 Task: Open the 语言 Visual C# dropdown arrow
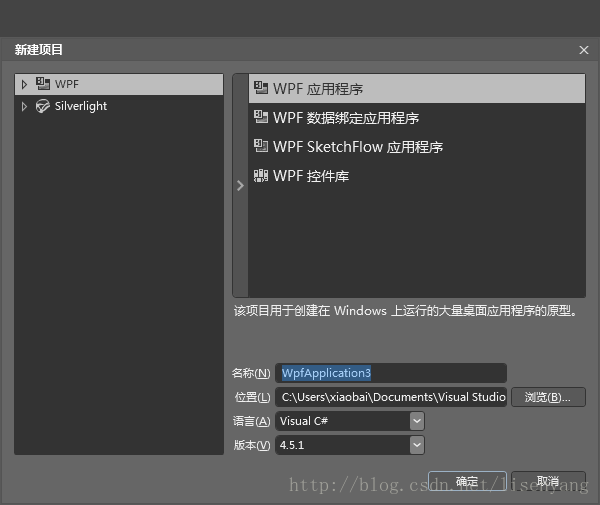[x=417, y=421]
